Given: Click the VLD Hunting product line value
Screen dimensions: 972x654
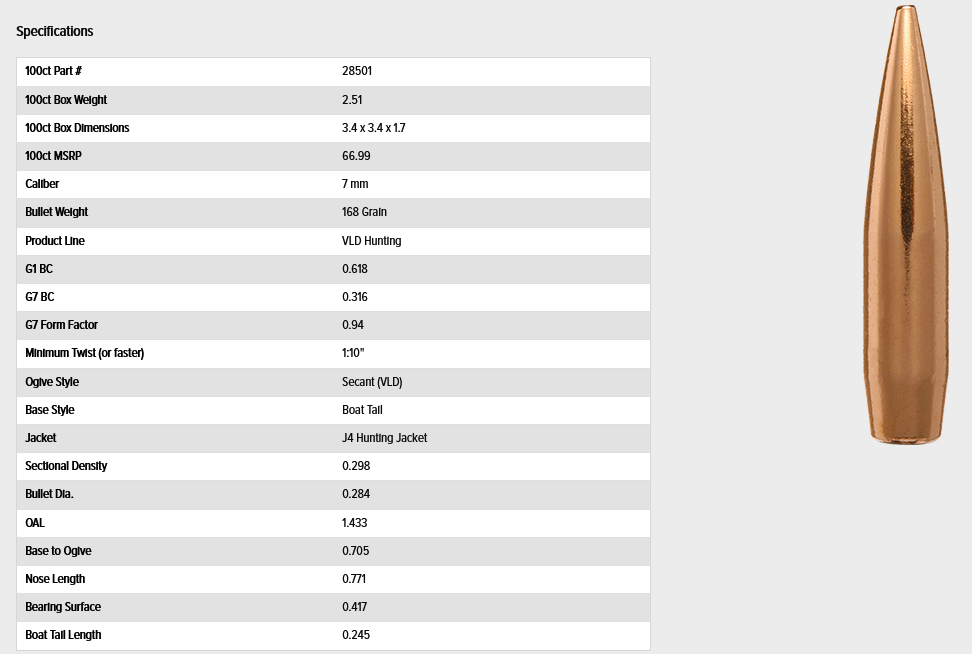Looking at the screenshot, I should pyautogui.click(x=371, y=241).
